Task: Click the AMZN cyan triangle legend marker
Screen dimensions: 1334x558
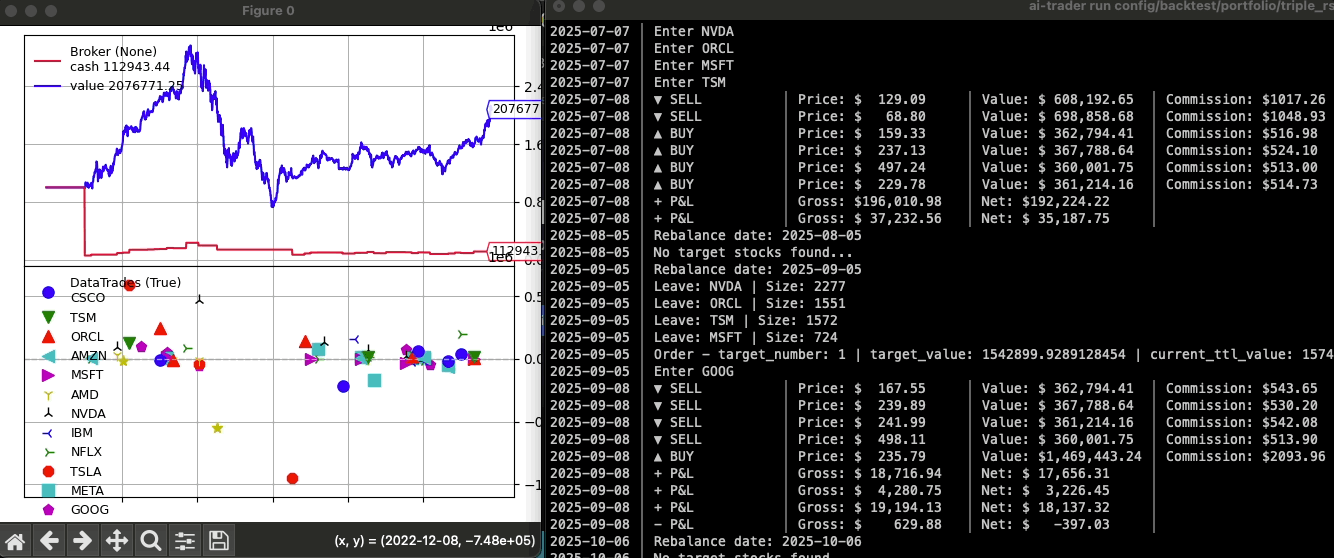Action: [48, 355]
